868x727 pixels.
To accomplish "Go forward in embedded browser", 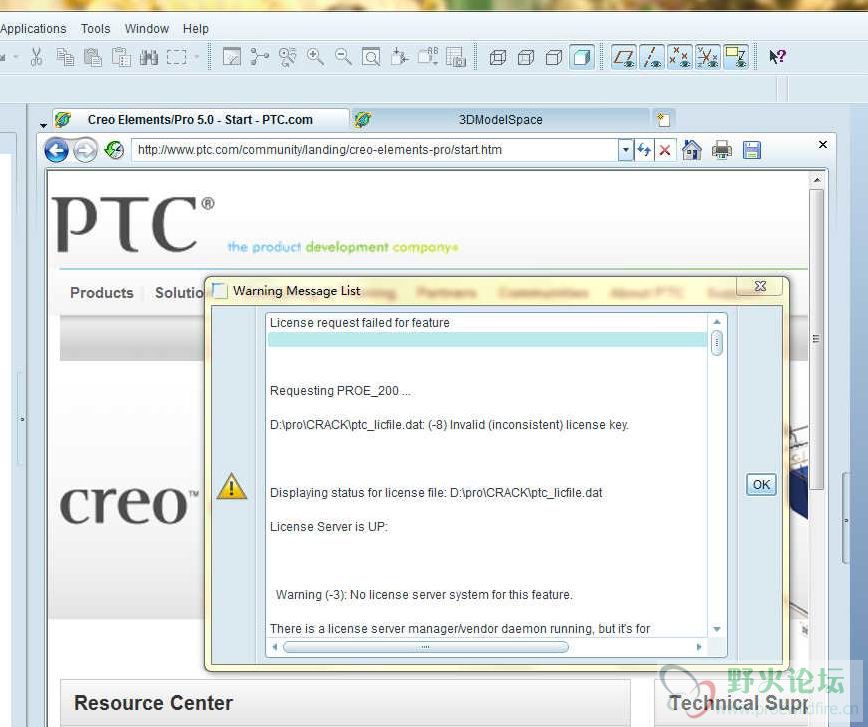I will pyautogui.click(x=85, y=150).
